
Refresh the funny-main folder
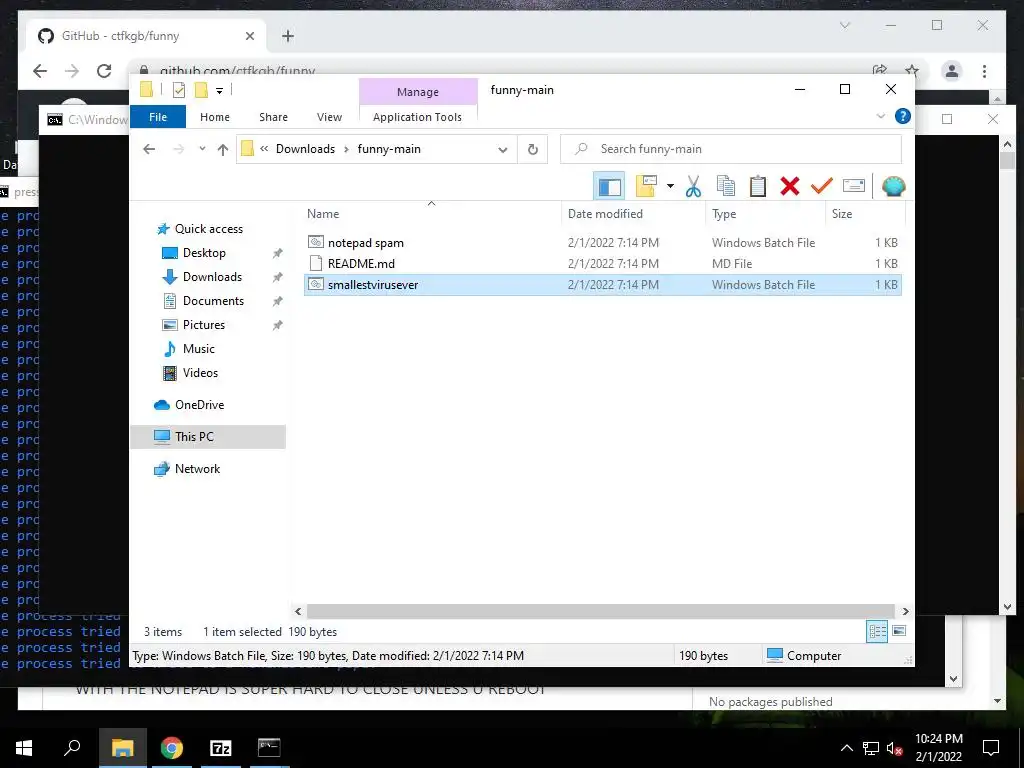click(533, 150)
